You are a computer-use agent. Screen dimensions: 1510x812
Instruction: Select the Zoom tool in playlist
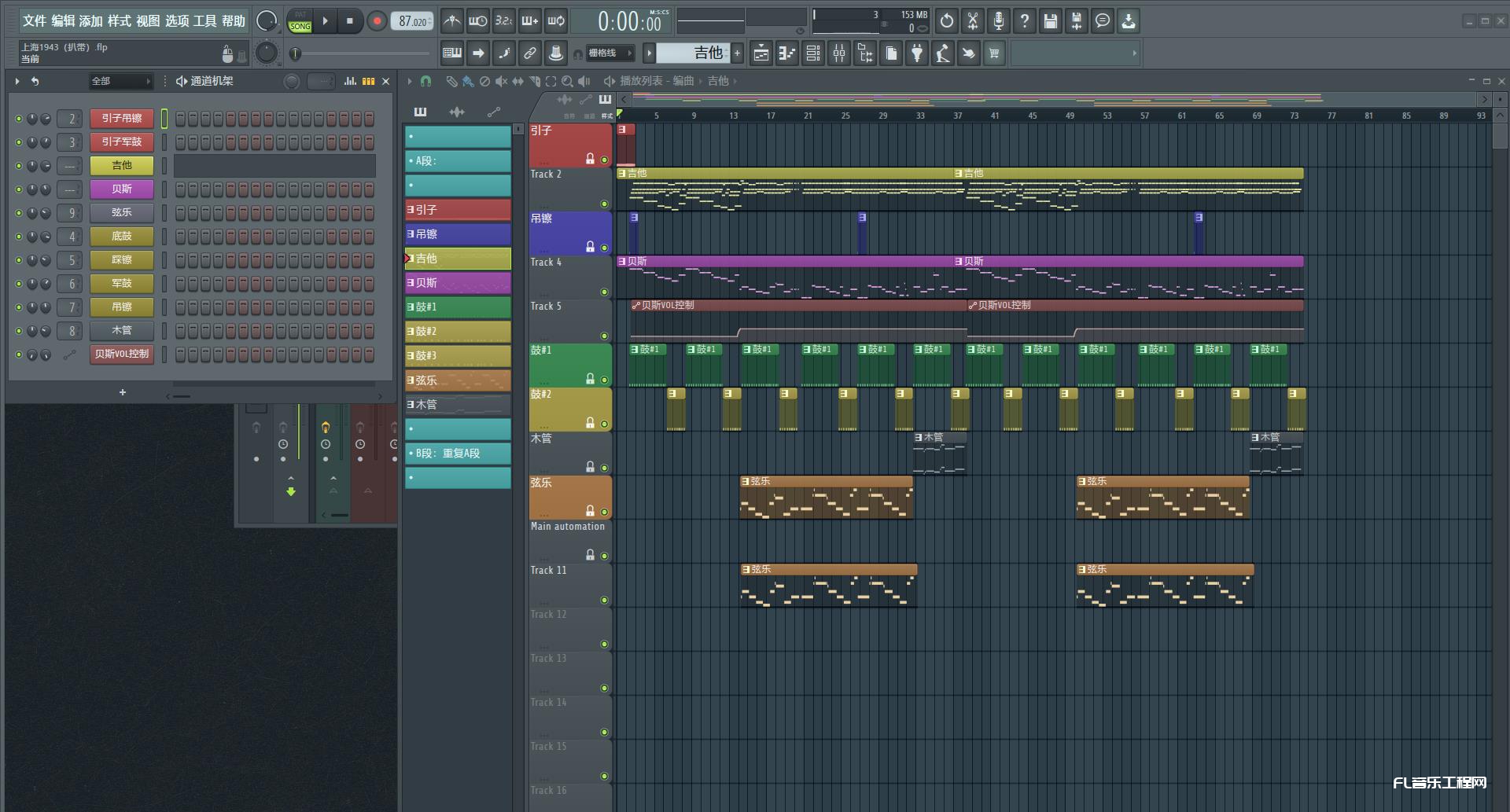coord(567,81)
